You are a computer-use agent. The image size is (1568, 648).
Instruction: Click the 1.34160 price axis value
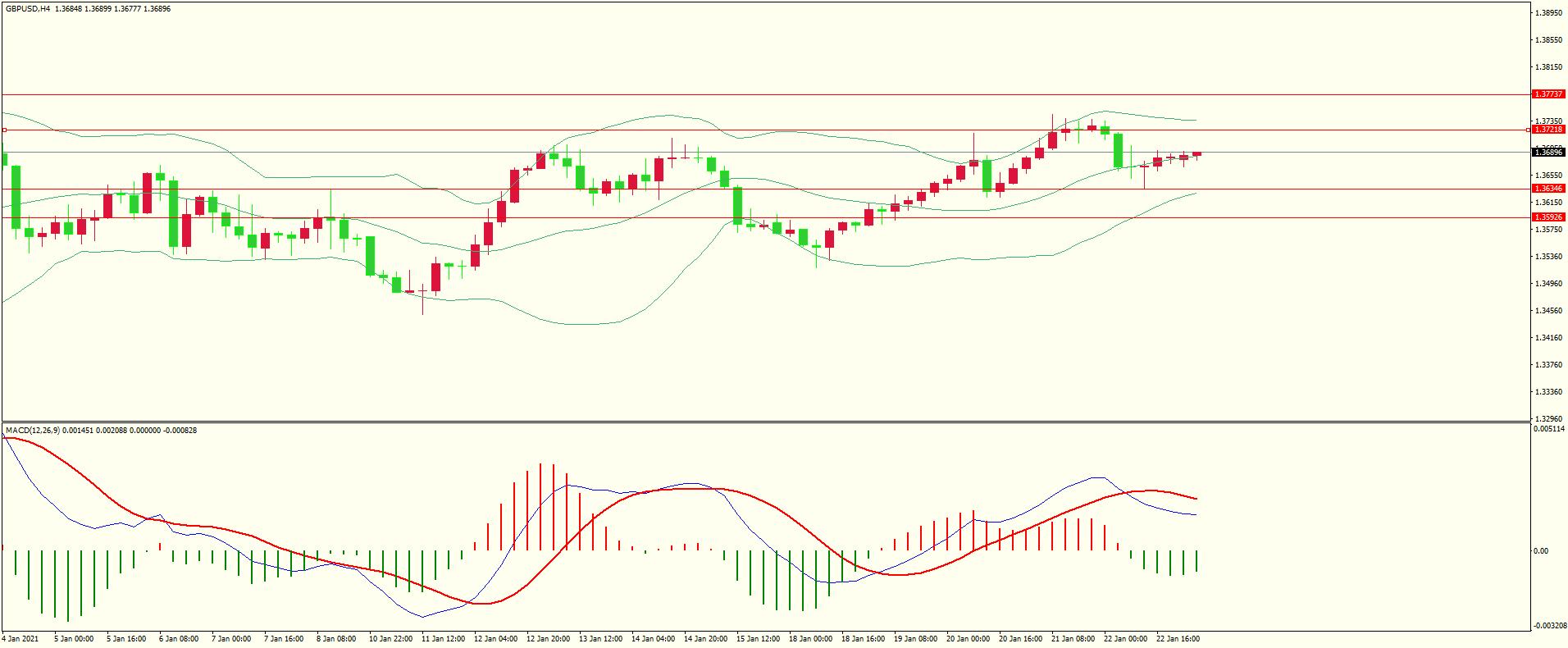click(x=1548, y=338)
